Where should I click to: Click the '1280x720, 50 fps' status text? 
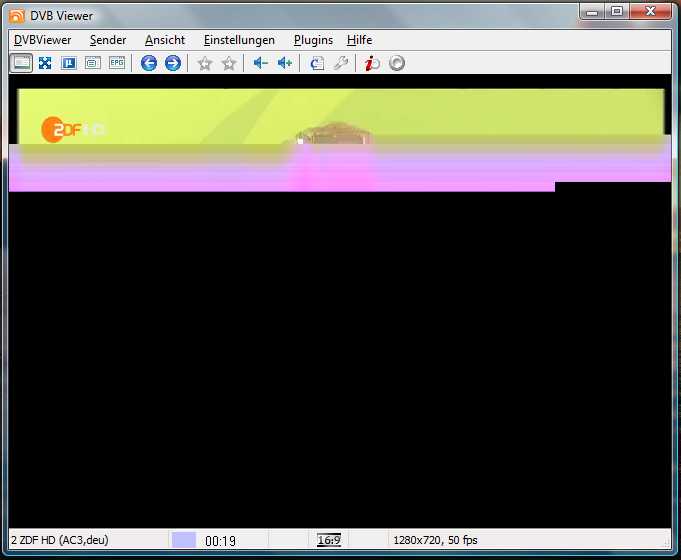click(x=435, y=540)
